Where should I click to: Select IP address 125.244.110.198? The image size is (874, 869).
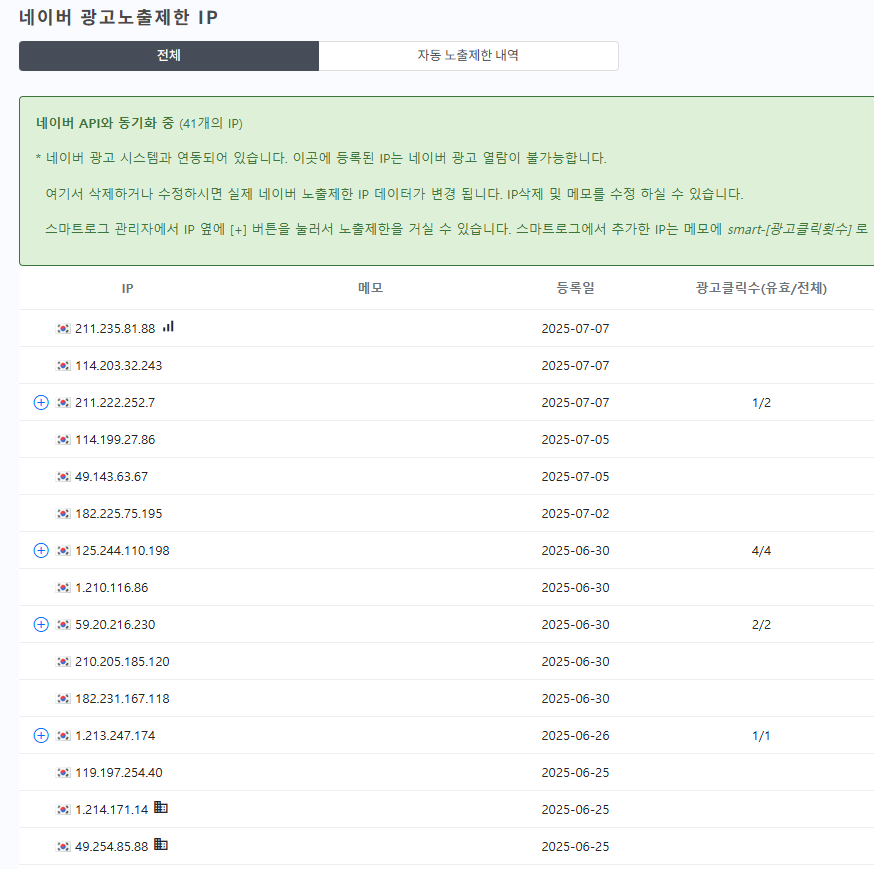pos(123,551)
